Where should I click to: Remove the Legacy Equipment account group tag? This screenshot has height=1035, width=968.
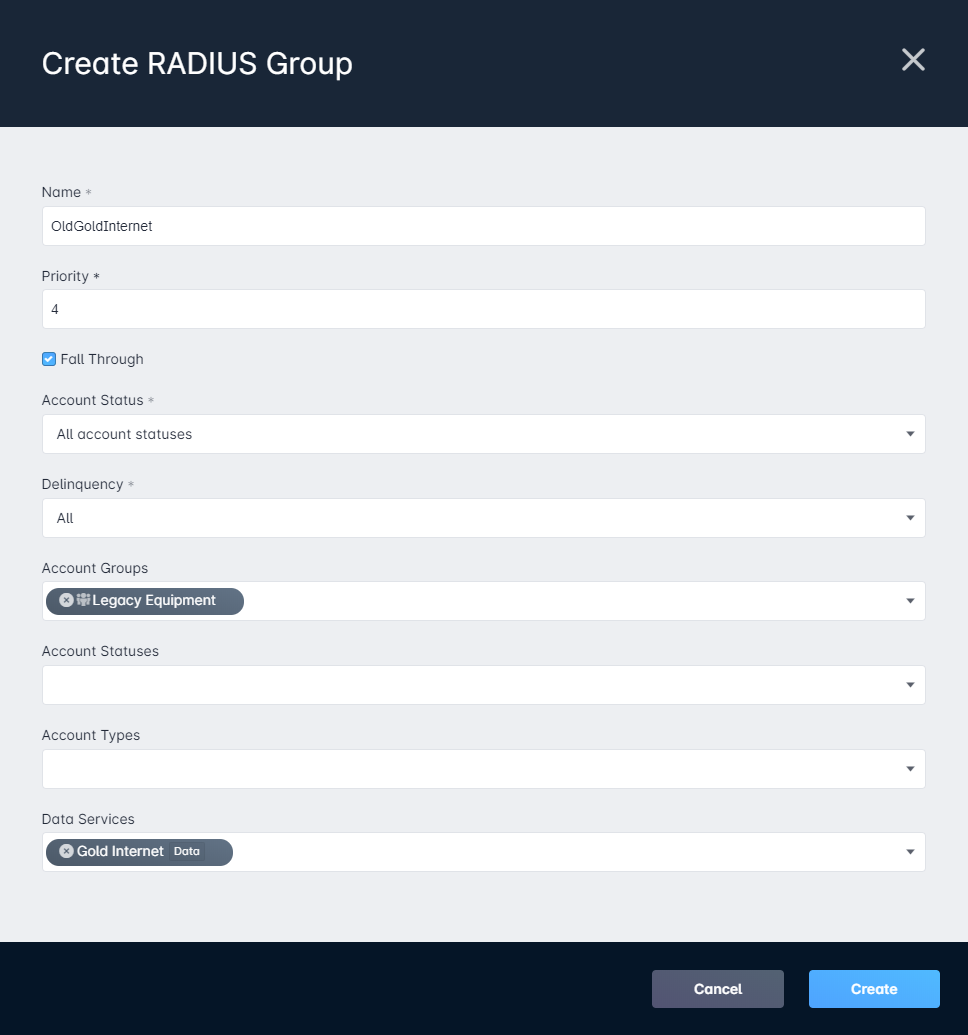[66, 600]
